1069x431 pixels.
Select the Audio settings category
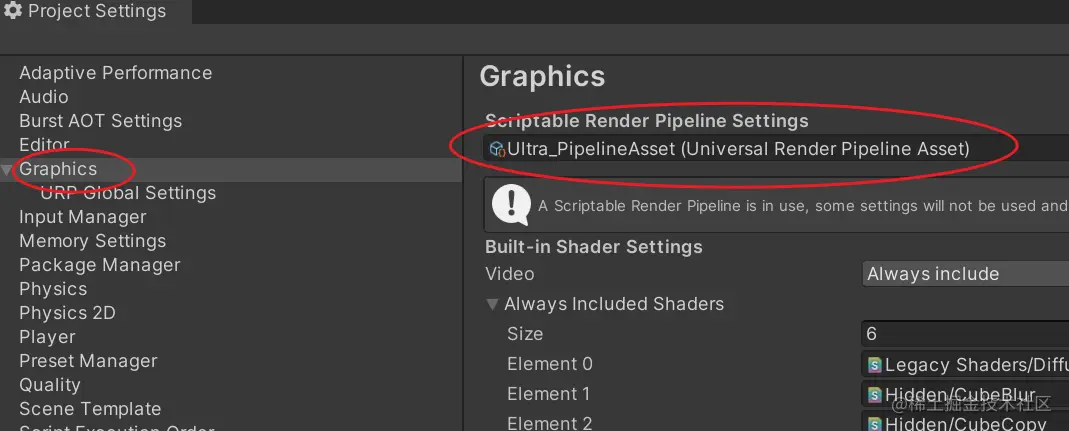(44, 97)
